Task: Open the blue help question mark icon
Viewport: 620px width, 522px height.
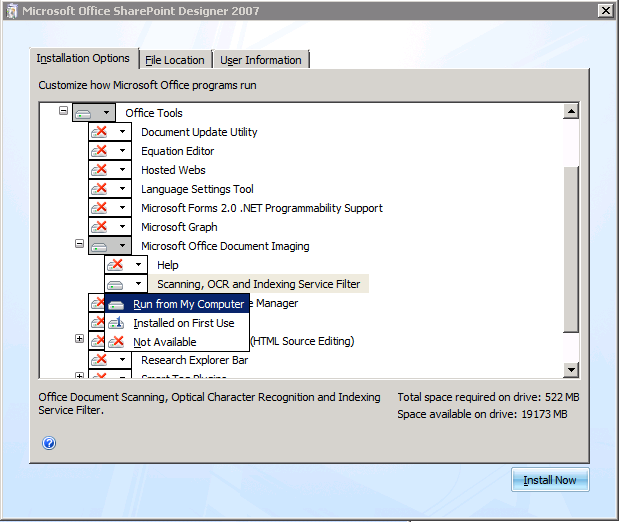Action: tap(49, 443)
